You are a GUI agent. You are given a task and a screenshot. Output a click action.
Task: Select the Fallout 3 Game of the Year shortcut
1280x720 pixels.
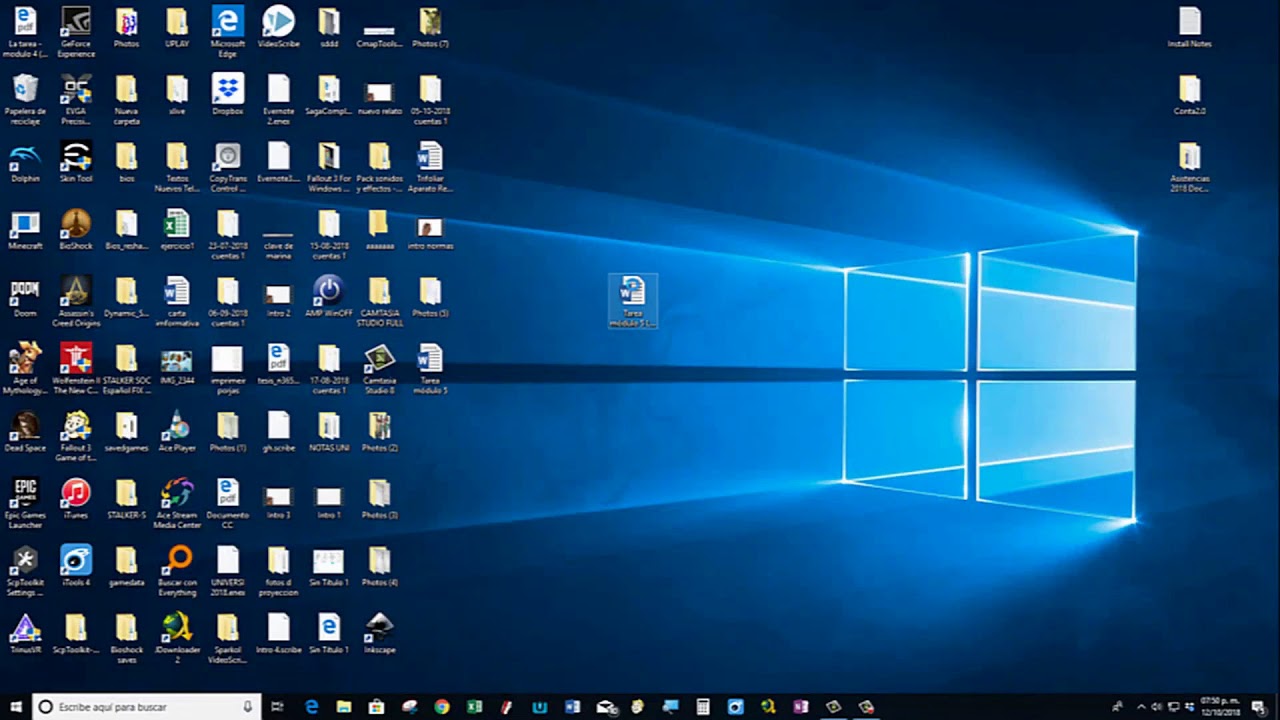click(76, 436)
